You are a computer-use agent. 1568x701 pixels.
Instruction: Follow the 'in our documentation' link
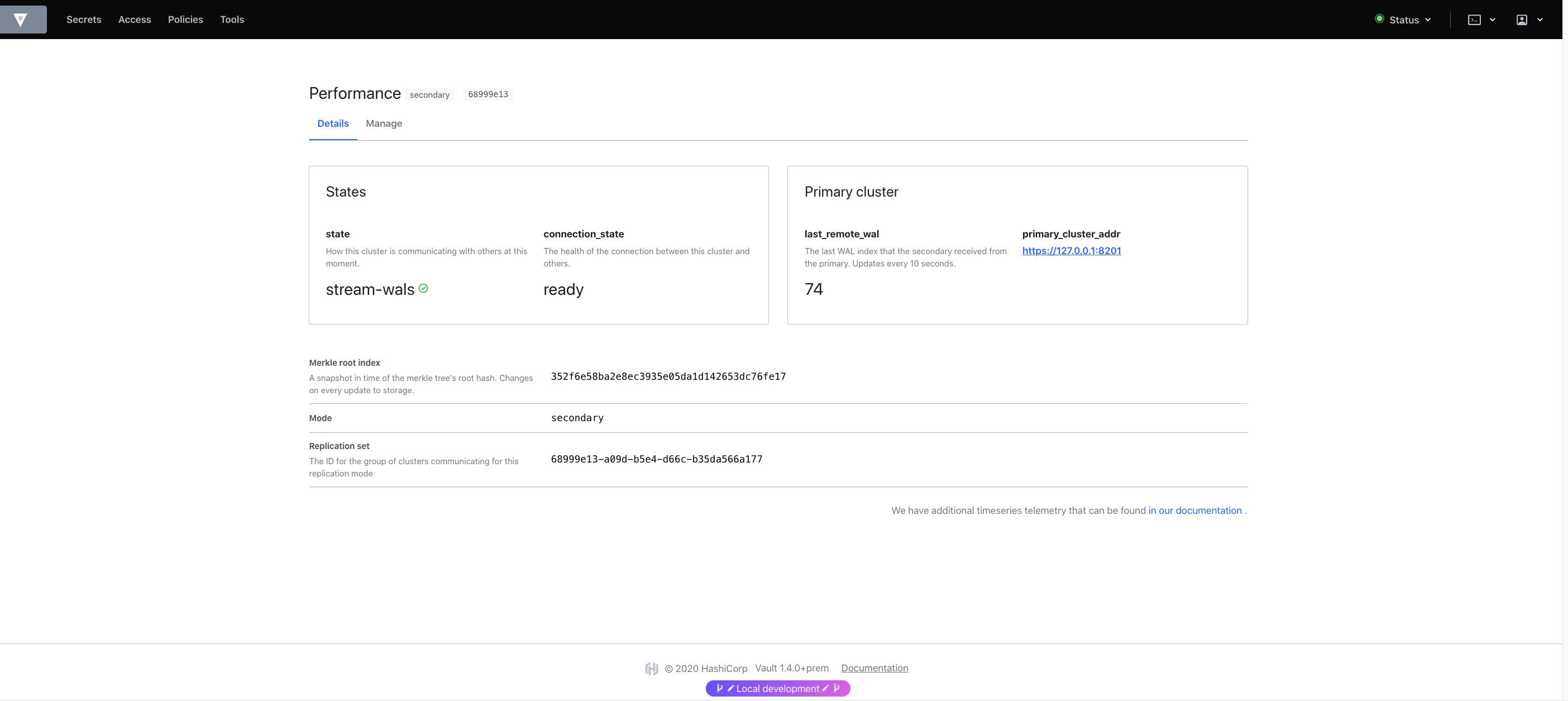(x=1195, y=511)
